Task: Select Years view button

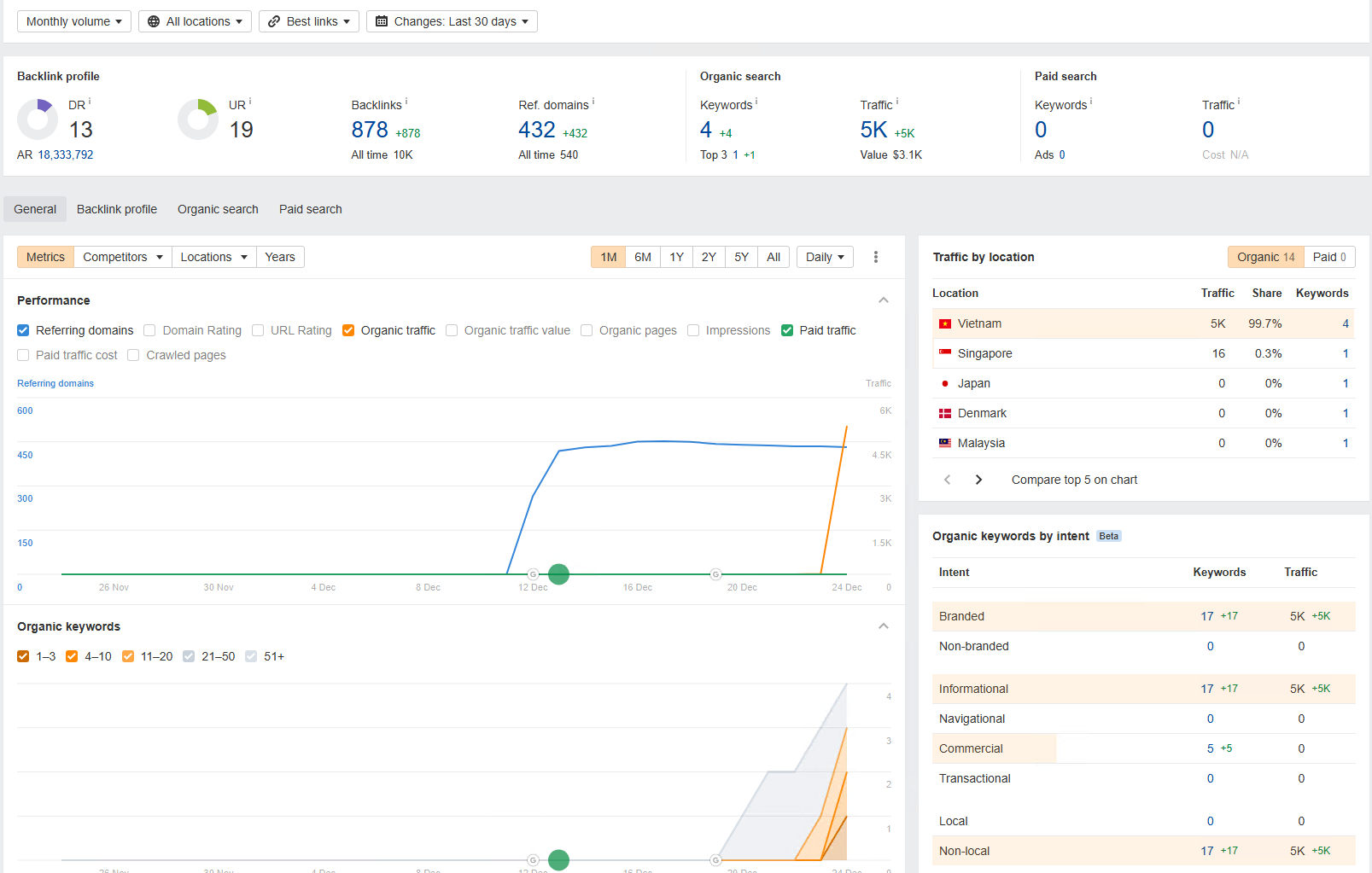Action: (x=280, y=257)
